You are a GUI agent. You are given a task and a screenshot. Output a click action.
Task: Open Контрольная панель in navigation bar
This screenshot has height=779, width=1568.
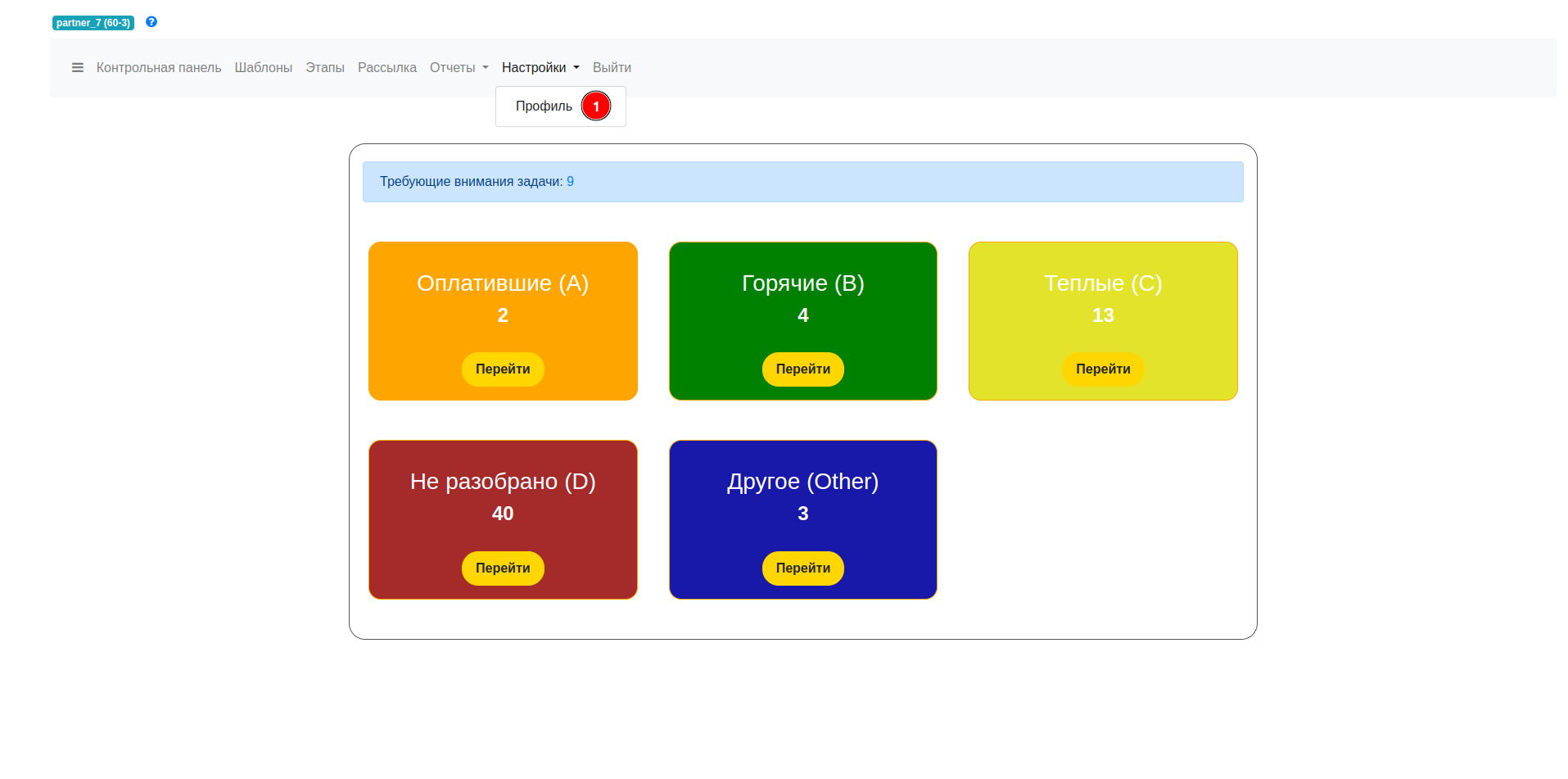[x=159, y=68]
